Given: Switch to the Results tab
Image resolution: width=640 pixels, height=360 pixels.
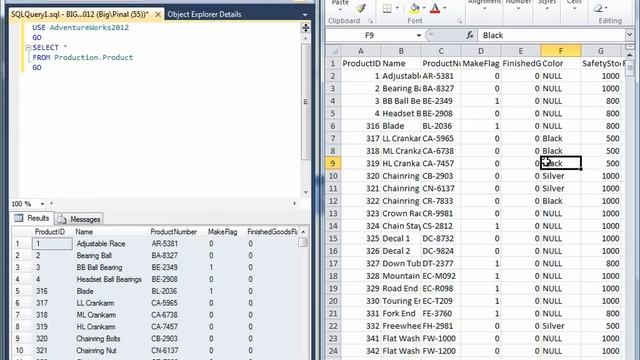Looking at the screenshot, I should point(32,218).
